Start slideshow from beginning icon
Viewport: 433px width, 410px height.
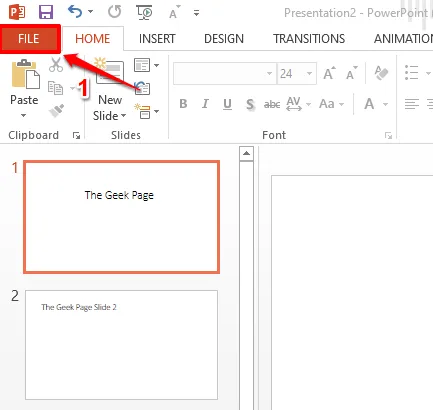144,12
